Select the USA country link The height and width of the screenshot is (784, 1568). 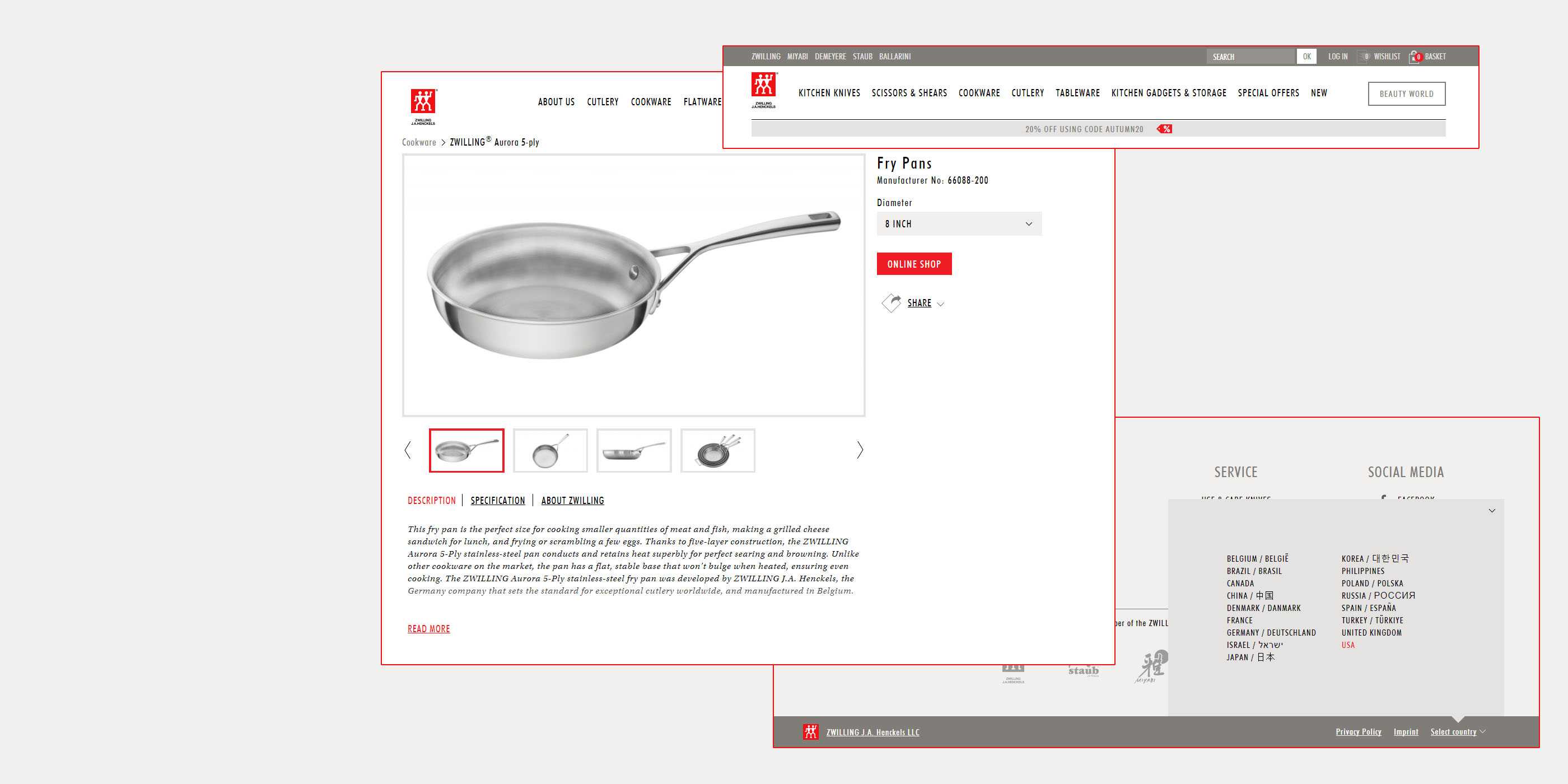(1348, 644)
